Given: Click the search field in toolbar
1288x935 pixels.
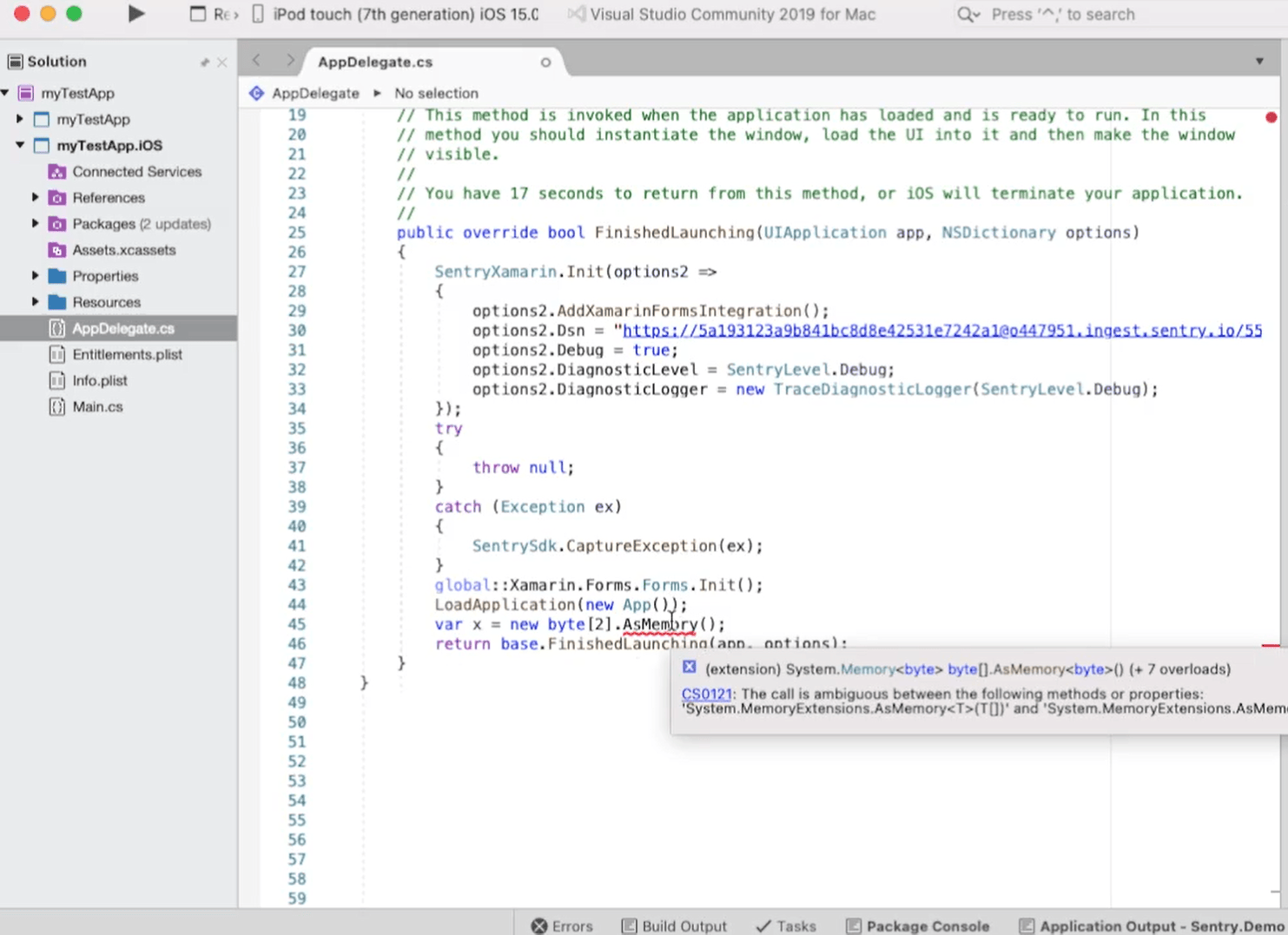Looking at the screenshot, I should tap(1062, 15).
